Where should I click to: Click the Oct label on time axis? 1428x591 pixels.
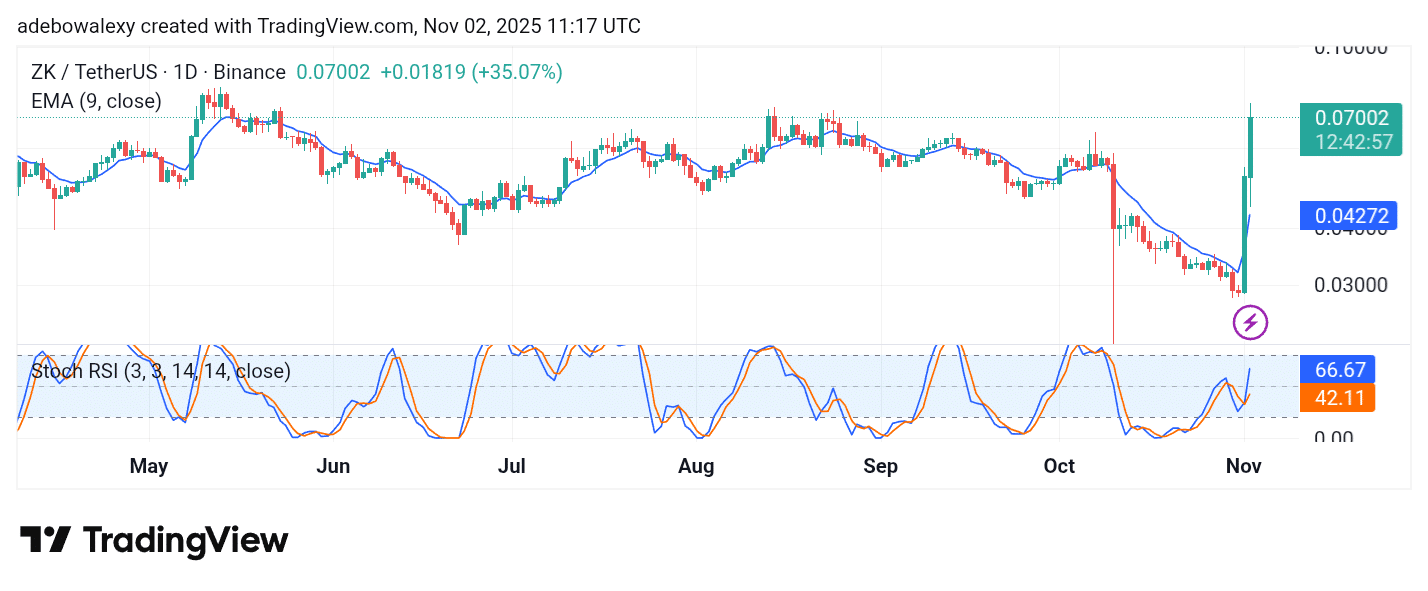(x=1059, y=466)
